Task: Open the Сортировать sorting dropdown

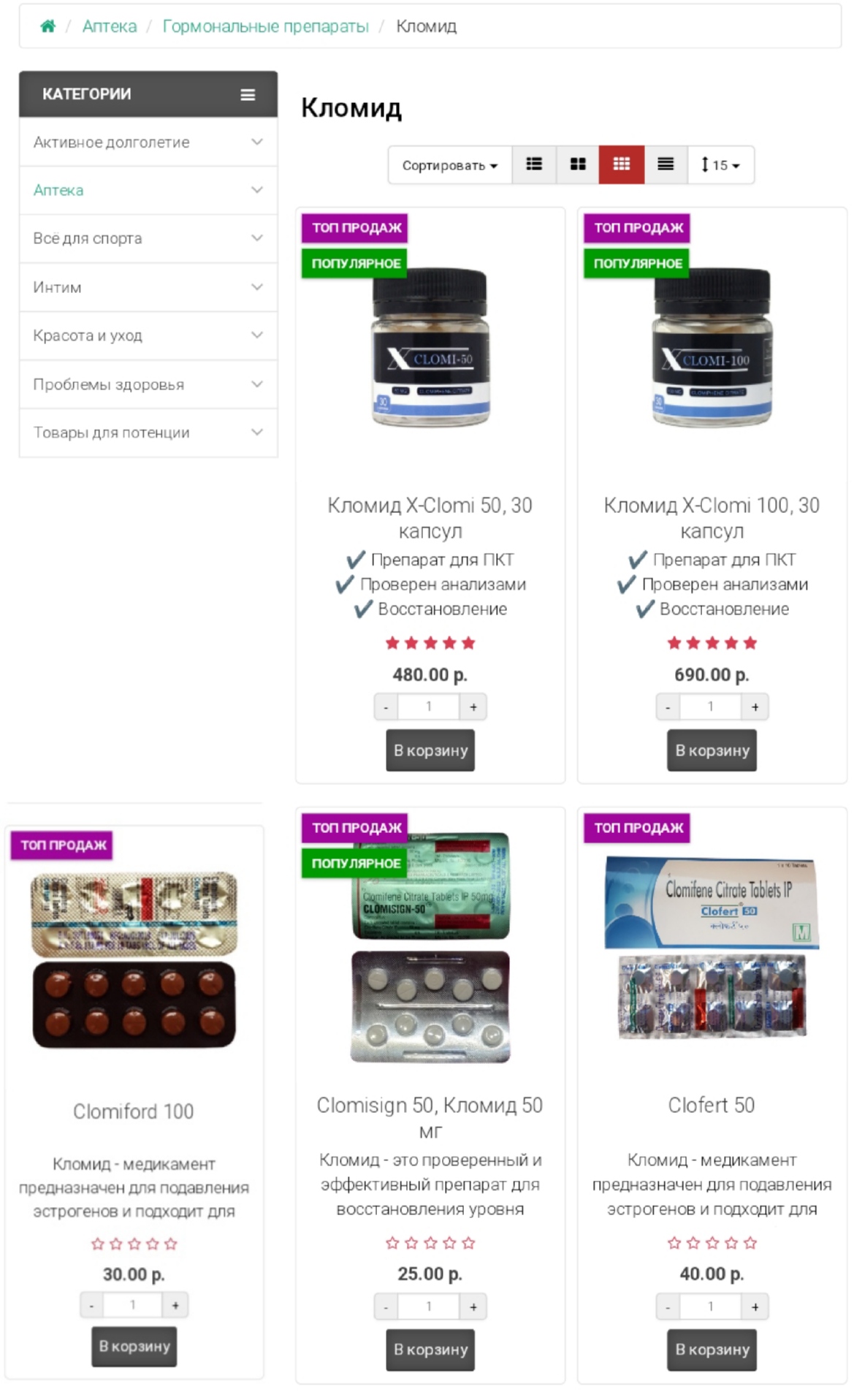Action: 450,165
